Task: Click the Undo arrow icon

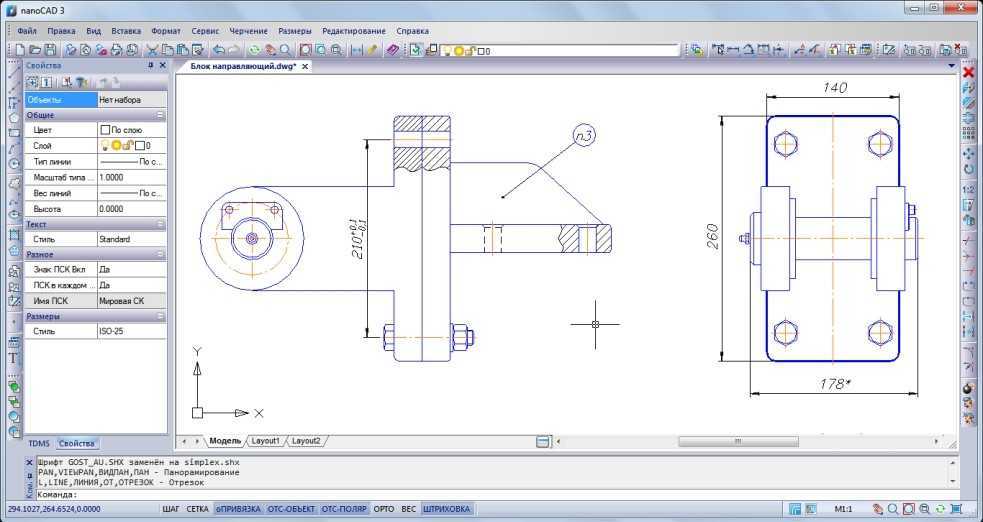Action: point(218,49)
